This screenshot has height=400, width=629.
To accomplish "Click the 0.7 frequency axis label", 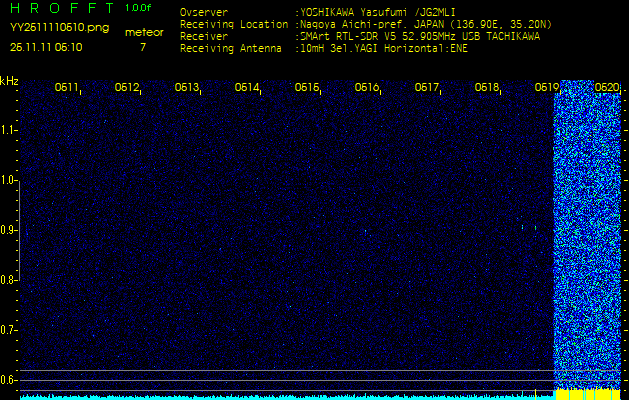I will coord(9,329).
